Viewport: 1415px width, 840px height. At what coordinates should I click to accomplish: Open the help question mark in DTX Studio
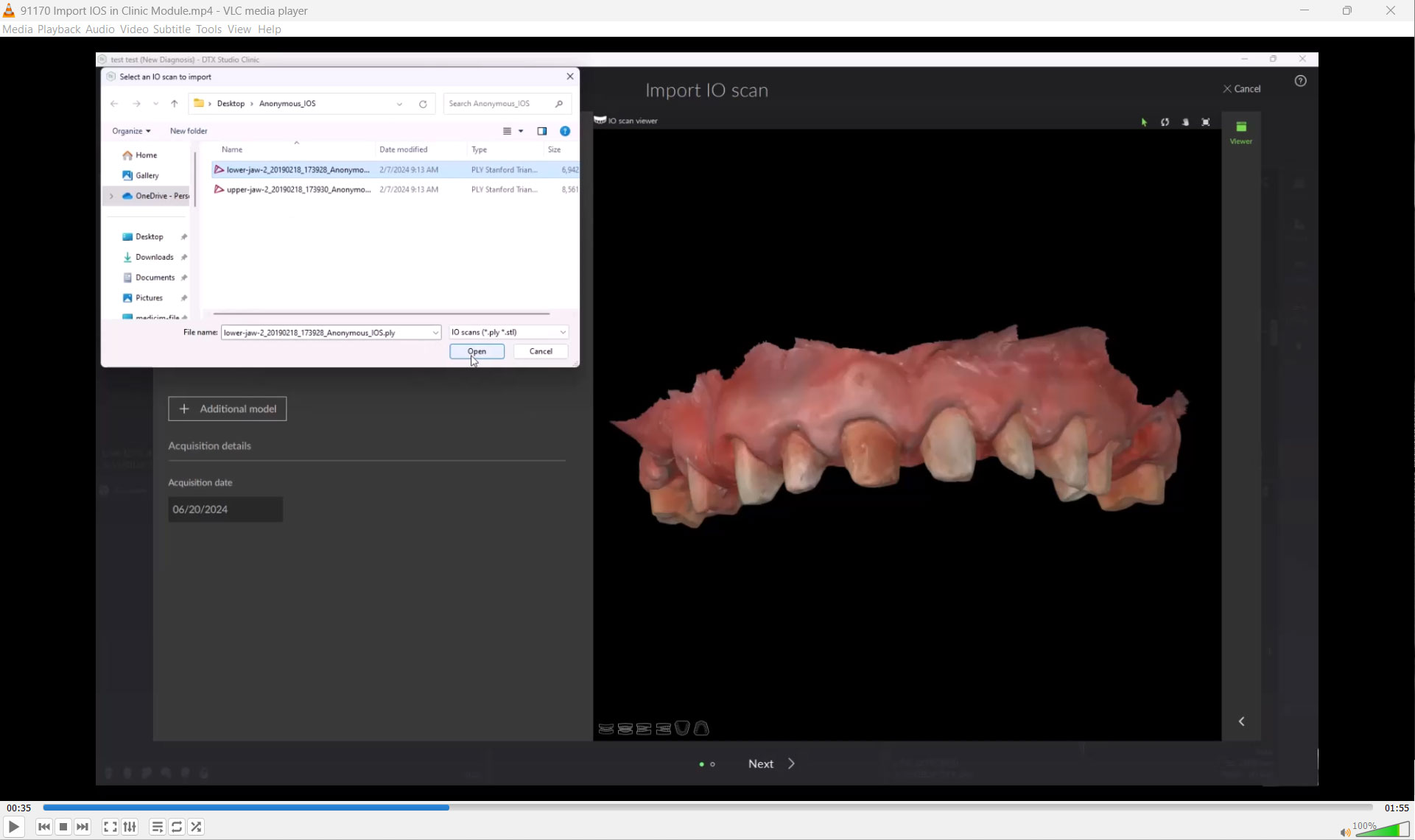click(1301, 81)
